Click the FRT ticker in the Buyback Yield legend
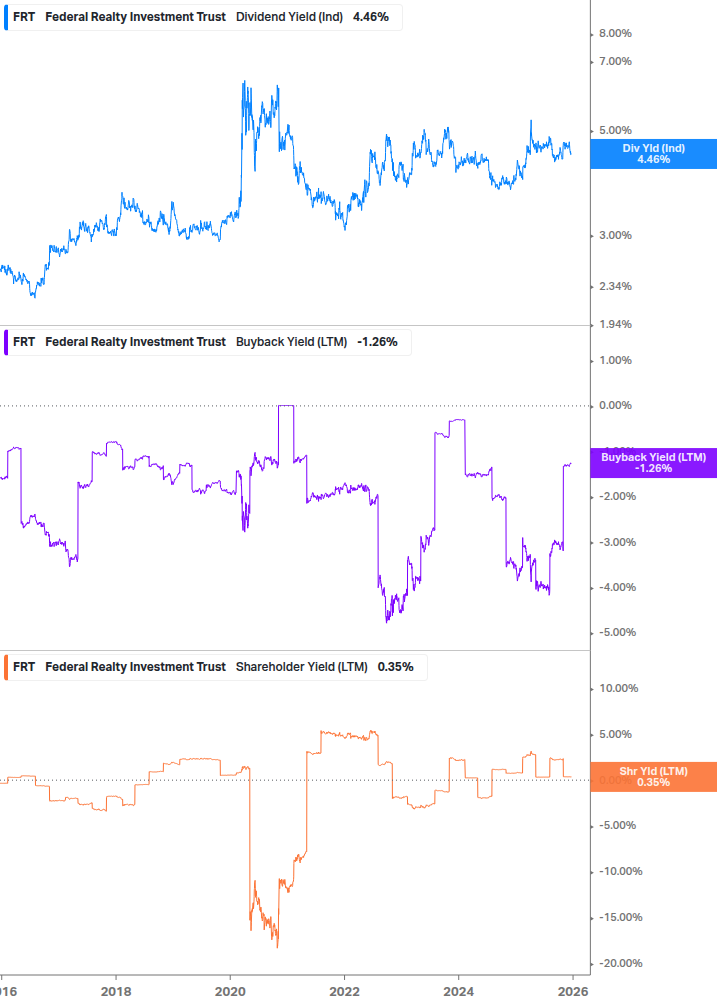The image size is (717, 1005). [x=24, y=342]
